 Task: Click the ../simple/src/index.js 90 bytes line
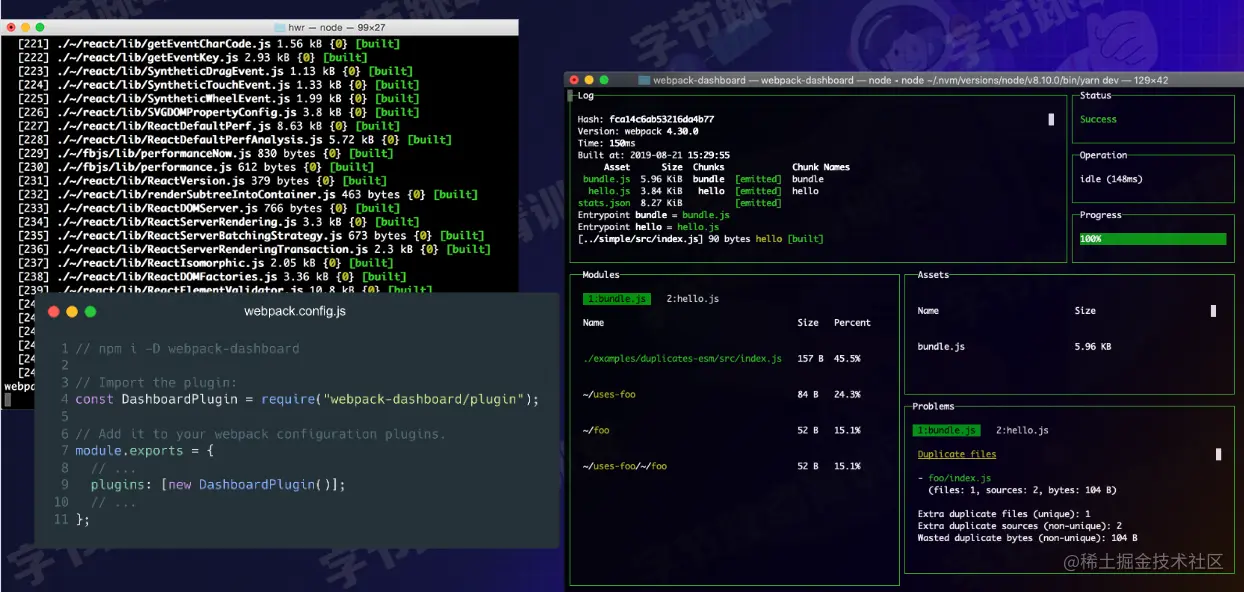click(x=701, y=239)
